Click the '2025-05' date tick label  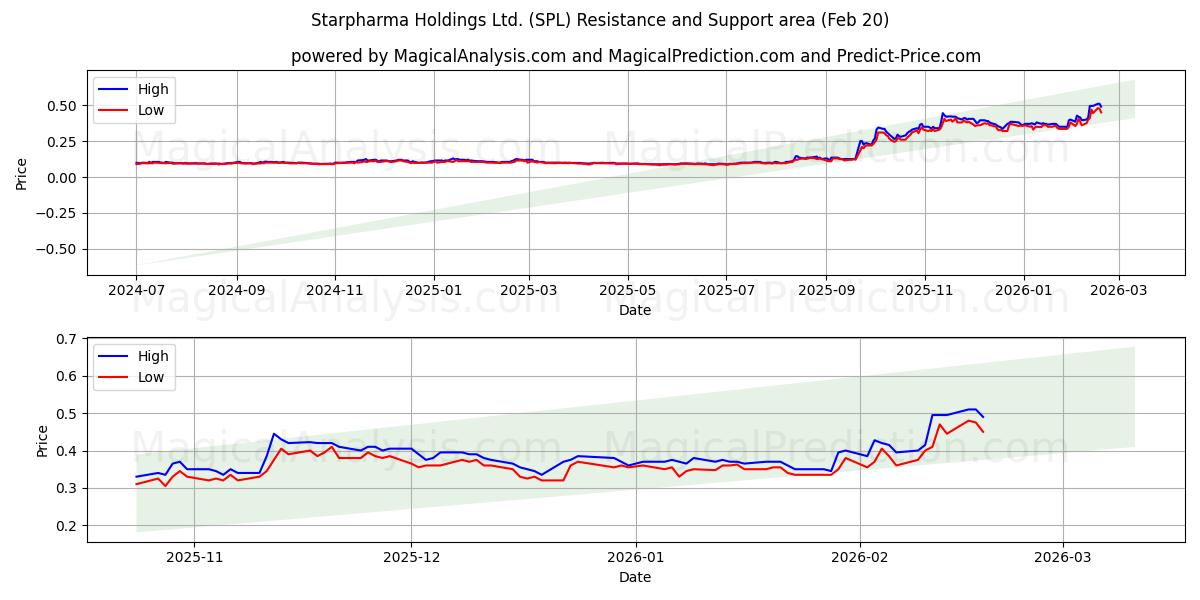(x=628, y=290)
